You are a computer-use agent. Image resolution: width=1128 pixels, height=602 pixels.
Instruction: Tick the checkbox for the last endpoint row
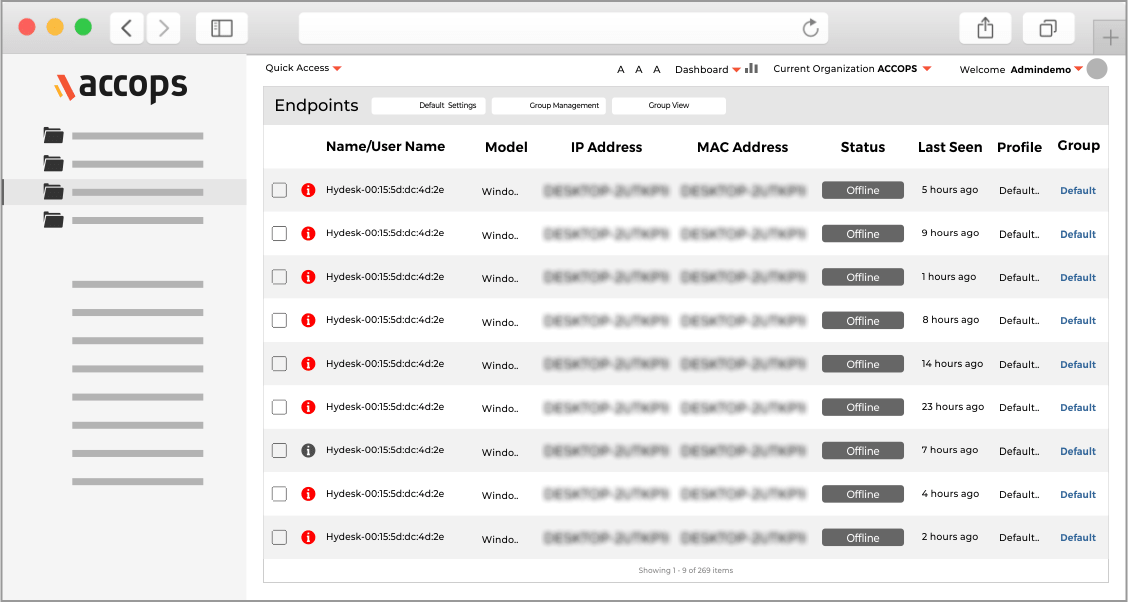tap(279, 537)
